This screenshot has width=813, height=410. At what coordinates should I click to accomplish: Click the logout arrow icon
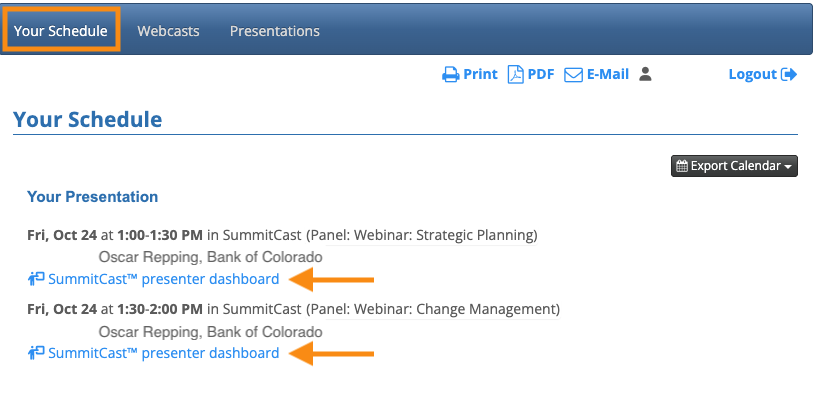tap(790, 75)
